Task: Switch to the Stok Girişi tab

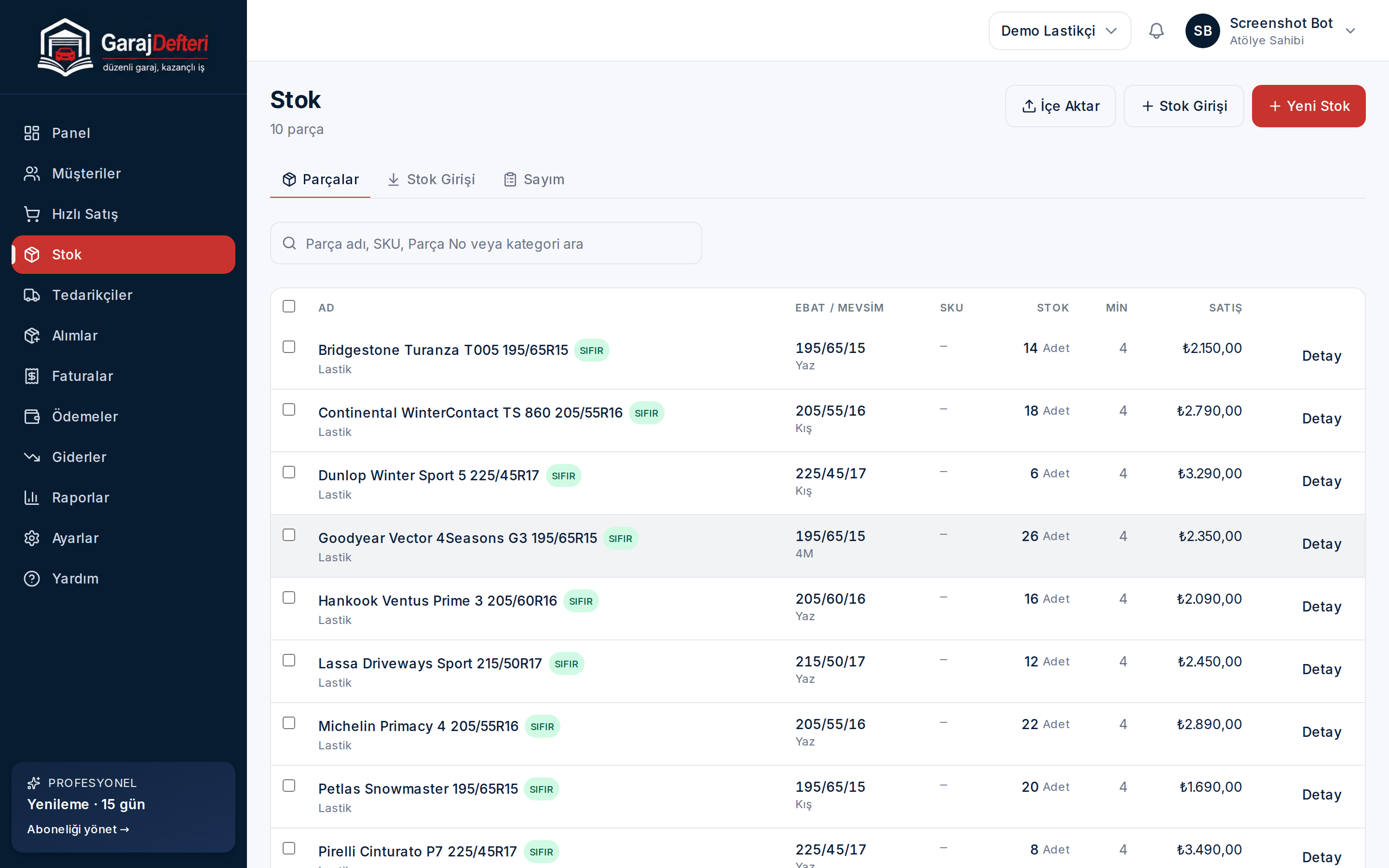Action: tap(431, 180)
